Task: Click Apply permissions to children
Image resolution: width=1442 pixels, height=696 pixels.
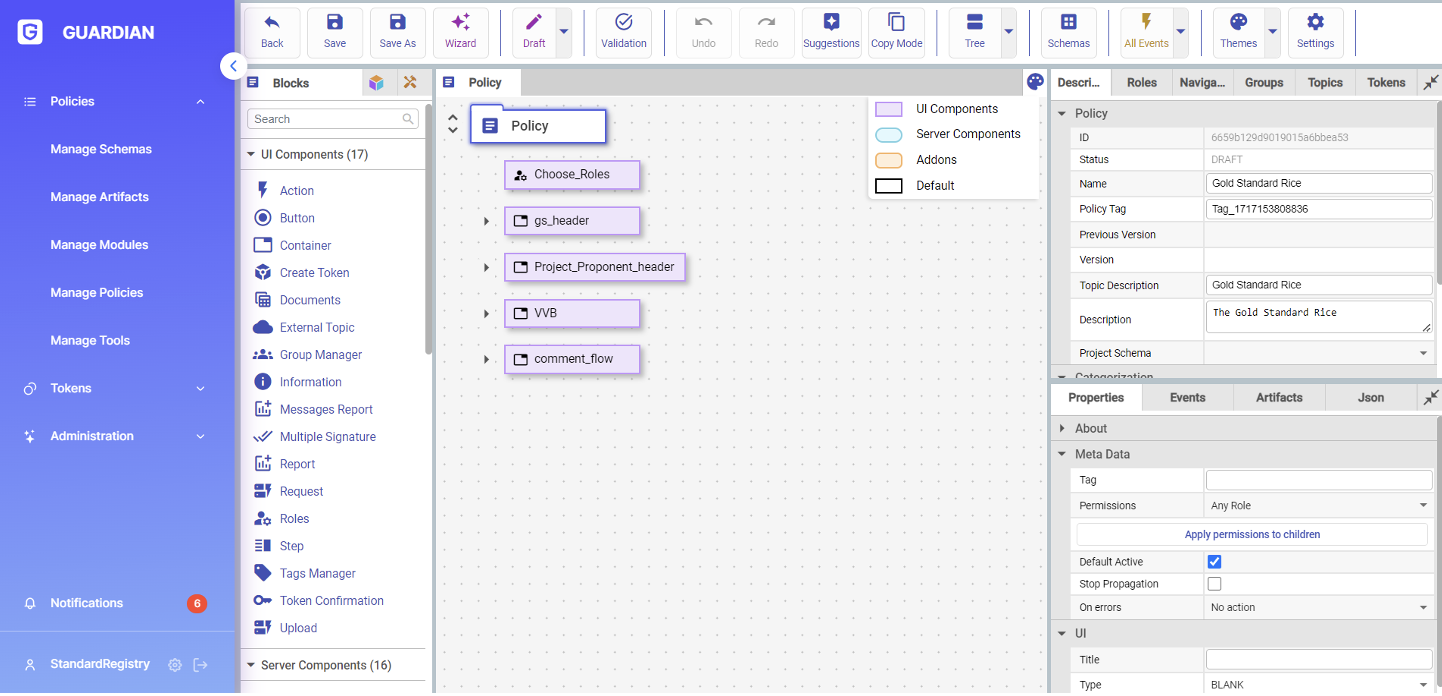Action: (1251, 535)
